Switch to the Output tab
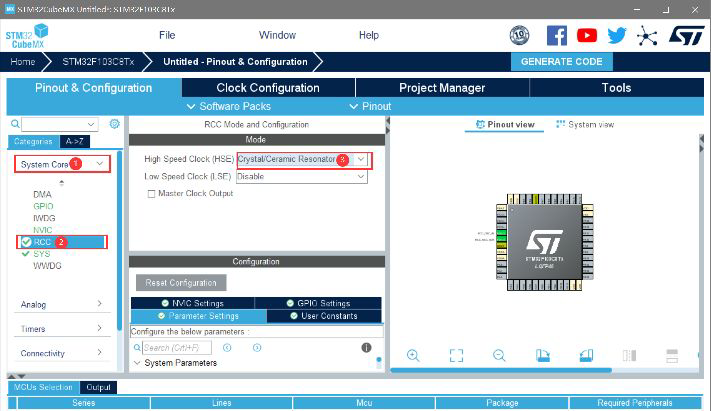Viewport: 711px width, 411px height. pos(98,387)
